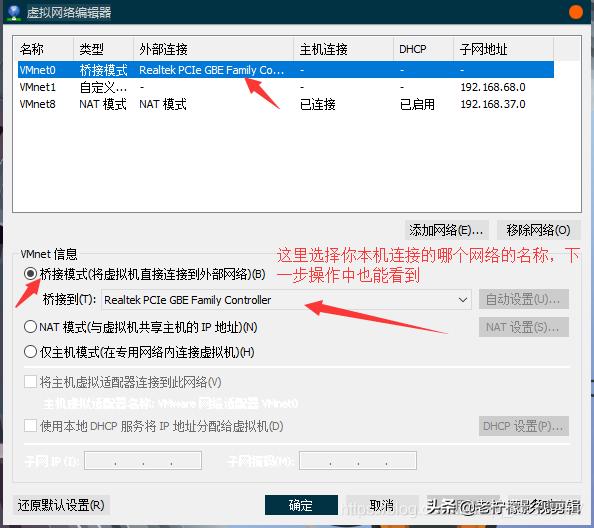Click the Virtual Network Editor title bar icon

click(14, 12)
